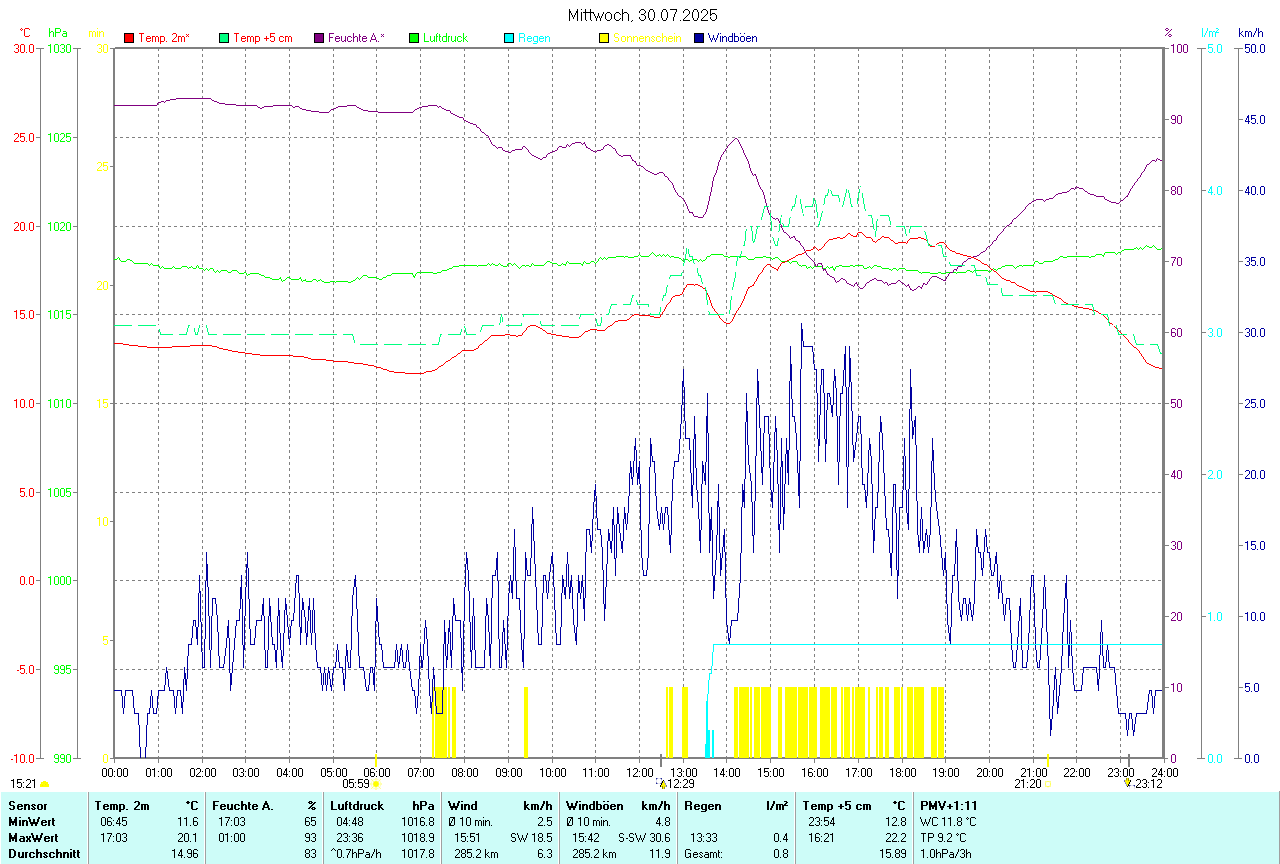The image size is (1280, 864).
Task: Click the purple Feuchte A. legend square
Action: 319,38
